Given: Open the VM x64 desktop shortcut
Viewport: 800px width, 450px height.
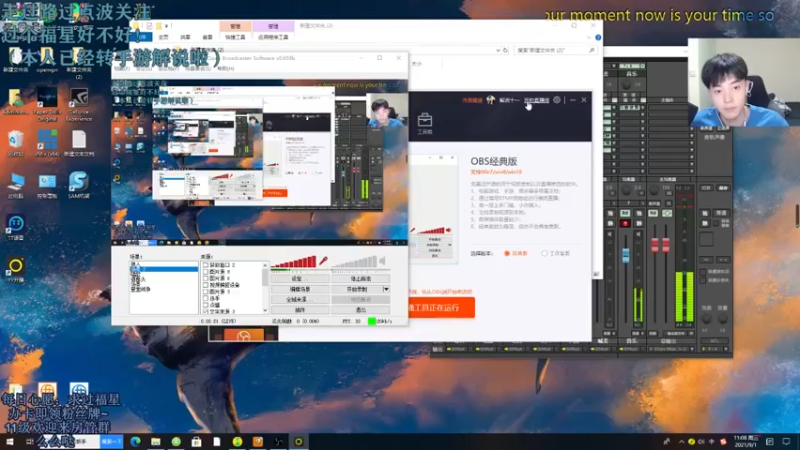Looking at the screenshot, I should [x=47, y=143].
